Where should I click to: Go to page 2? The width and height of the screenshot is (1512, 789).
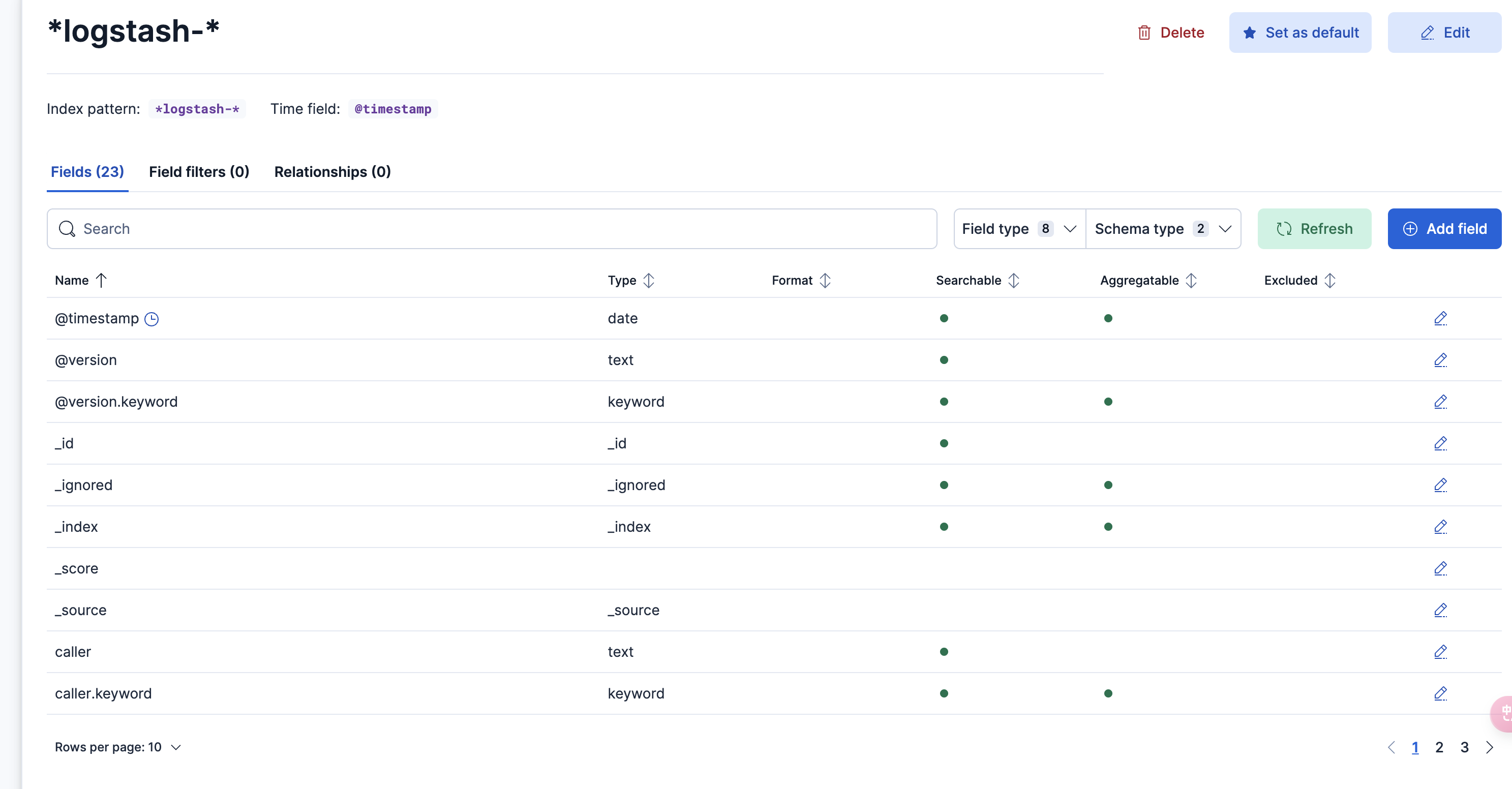(x=1439, y=747)
